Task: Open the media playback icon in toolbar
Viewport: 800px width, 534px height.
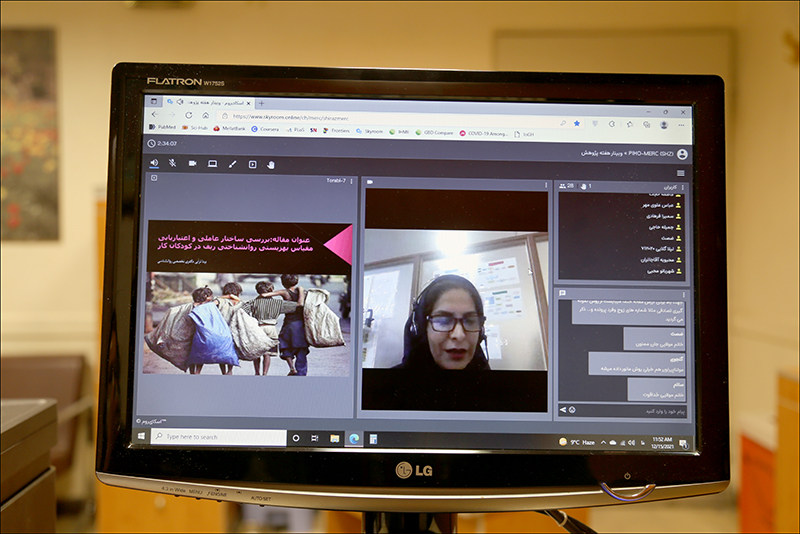Action: tap(252, 164)
